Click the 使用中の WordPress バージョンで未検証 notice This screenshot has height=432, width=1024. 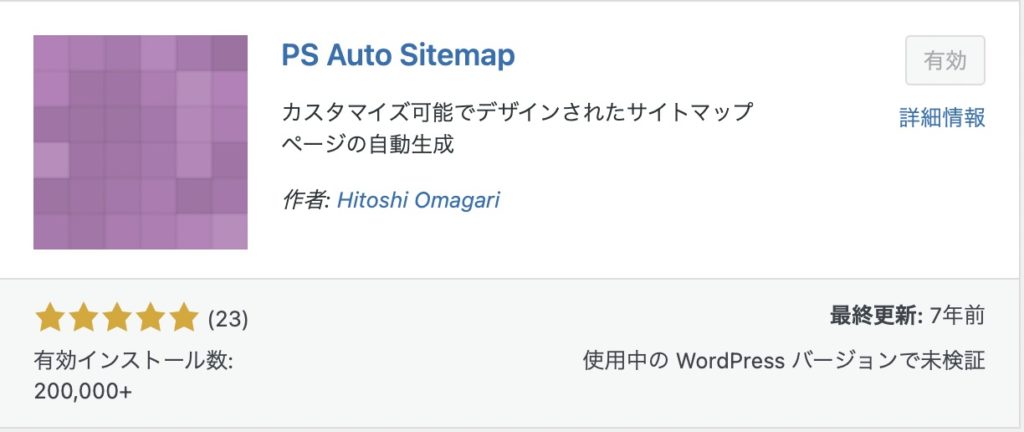click(x=784, y=361)
